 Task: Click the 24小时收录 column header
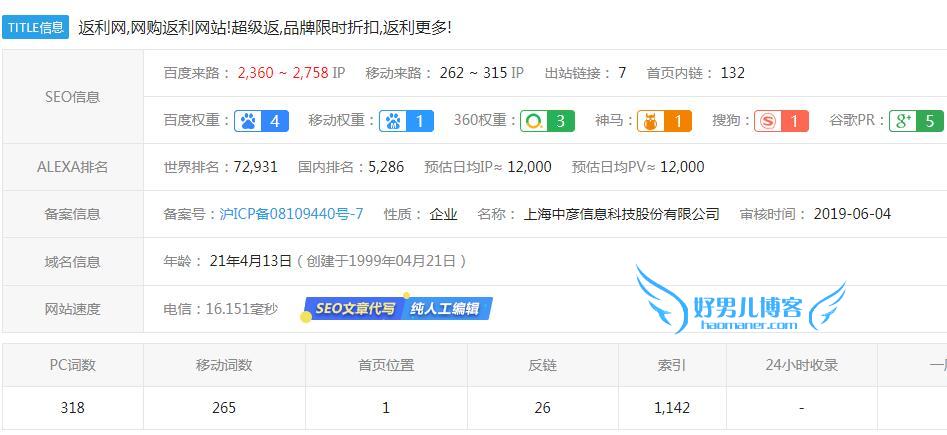click(x=801, y=365)
